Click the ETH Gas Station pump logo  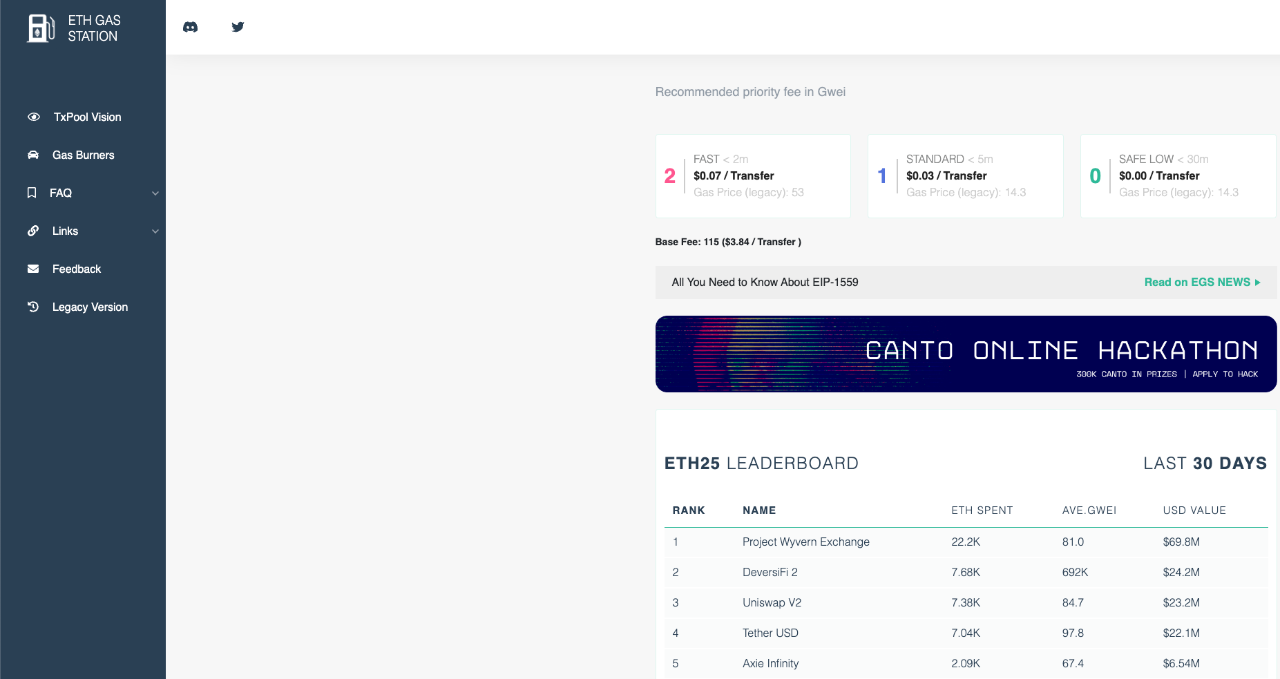[x=41, y=28]
